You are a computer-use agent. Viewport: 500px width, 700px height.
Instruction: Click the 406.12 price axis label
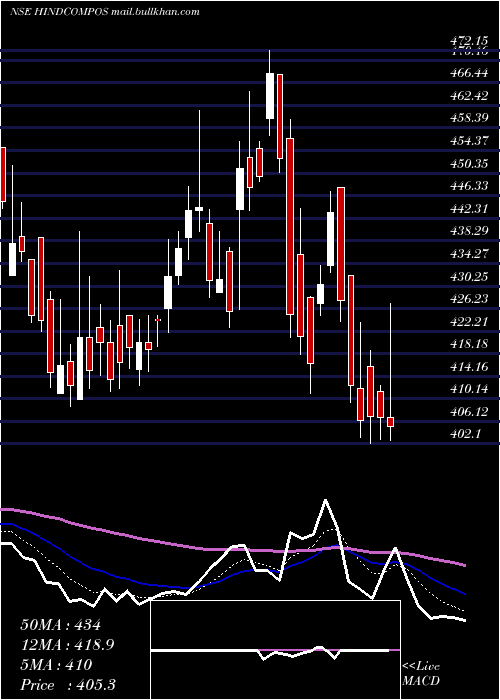[x=469, y=412]
